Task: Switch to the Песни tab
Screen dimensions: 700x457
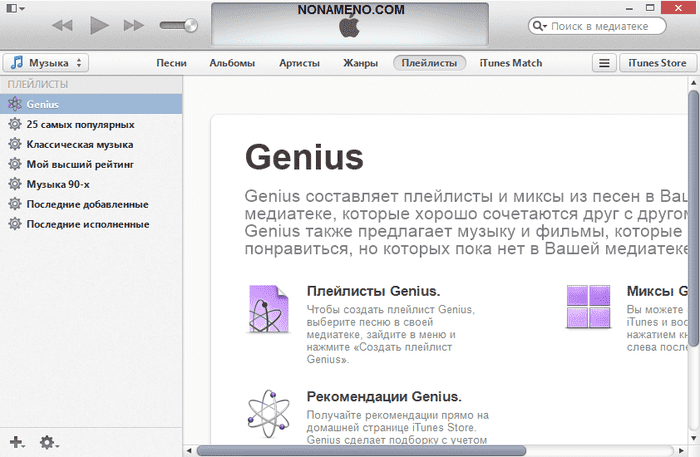Action: coord(173,63)
